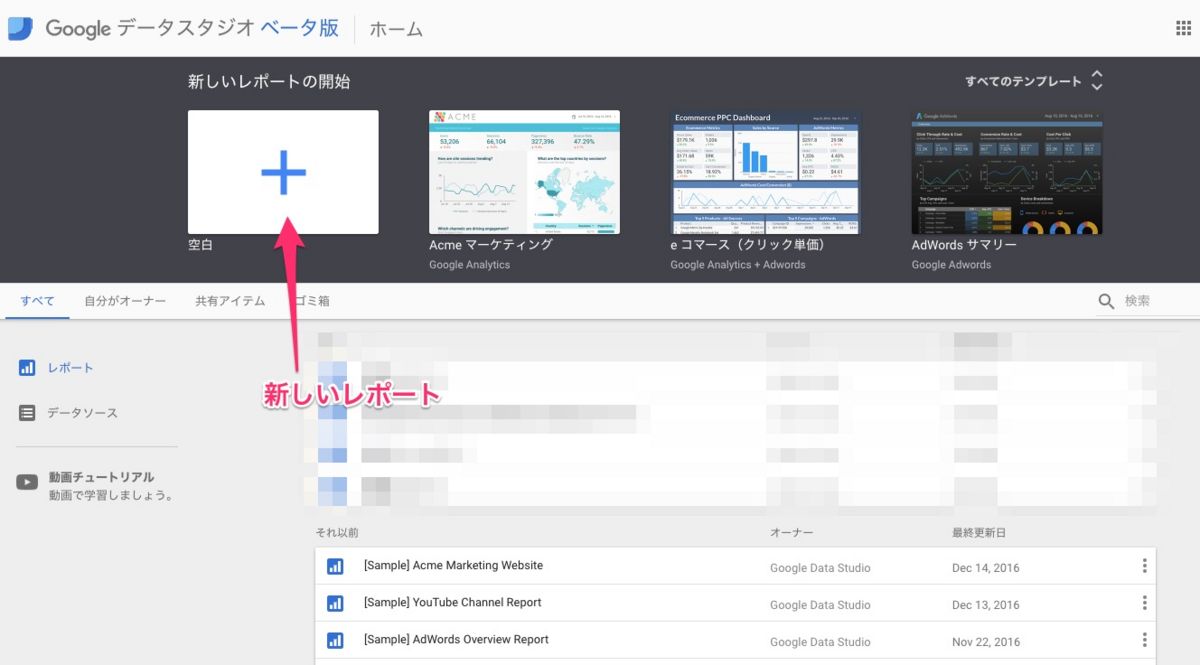Open more options for AdWords Overview Report
Image resolution: width=1200 pixels, height=665 pixels.
coord(1145,640)
